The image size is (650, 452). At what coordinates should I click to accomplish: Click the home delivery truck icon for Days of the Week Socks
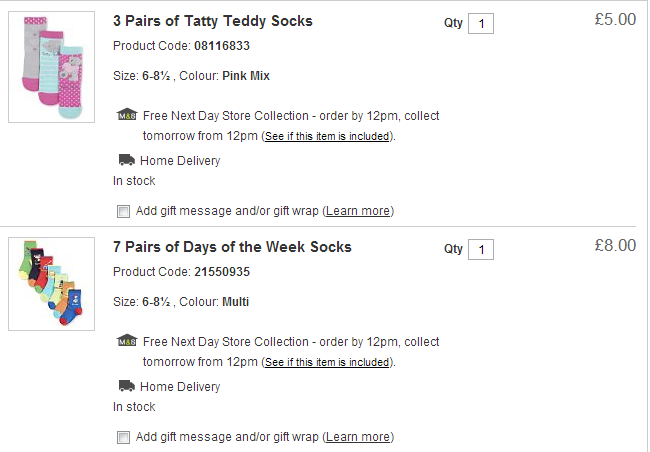pos(126,386)
